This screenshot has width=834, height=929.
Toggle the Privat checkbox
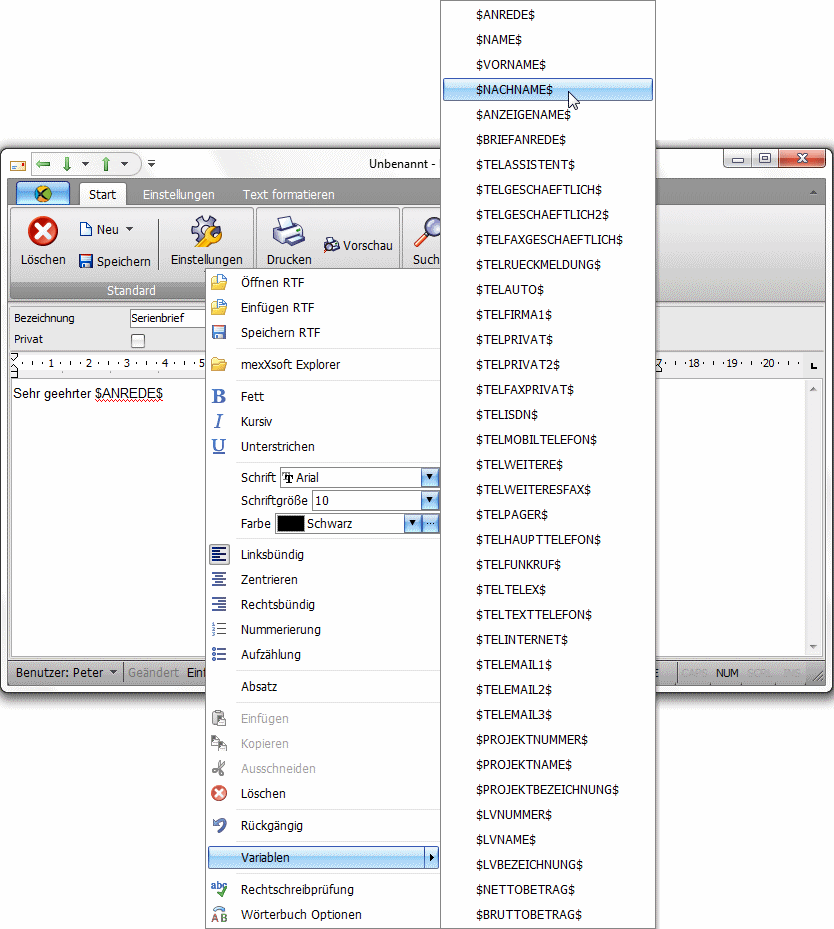[138, 340]
